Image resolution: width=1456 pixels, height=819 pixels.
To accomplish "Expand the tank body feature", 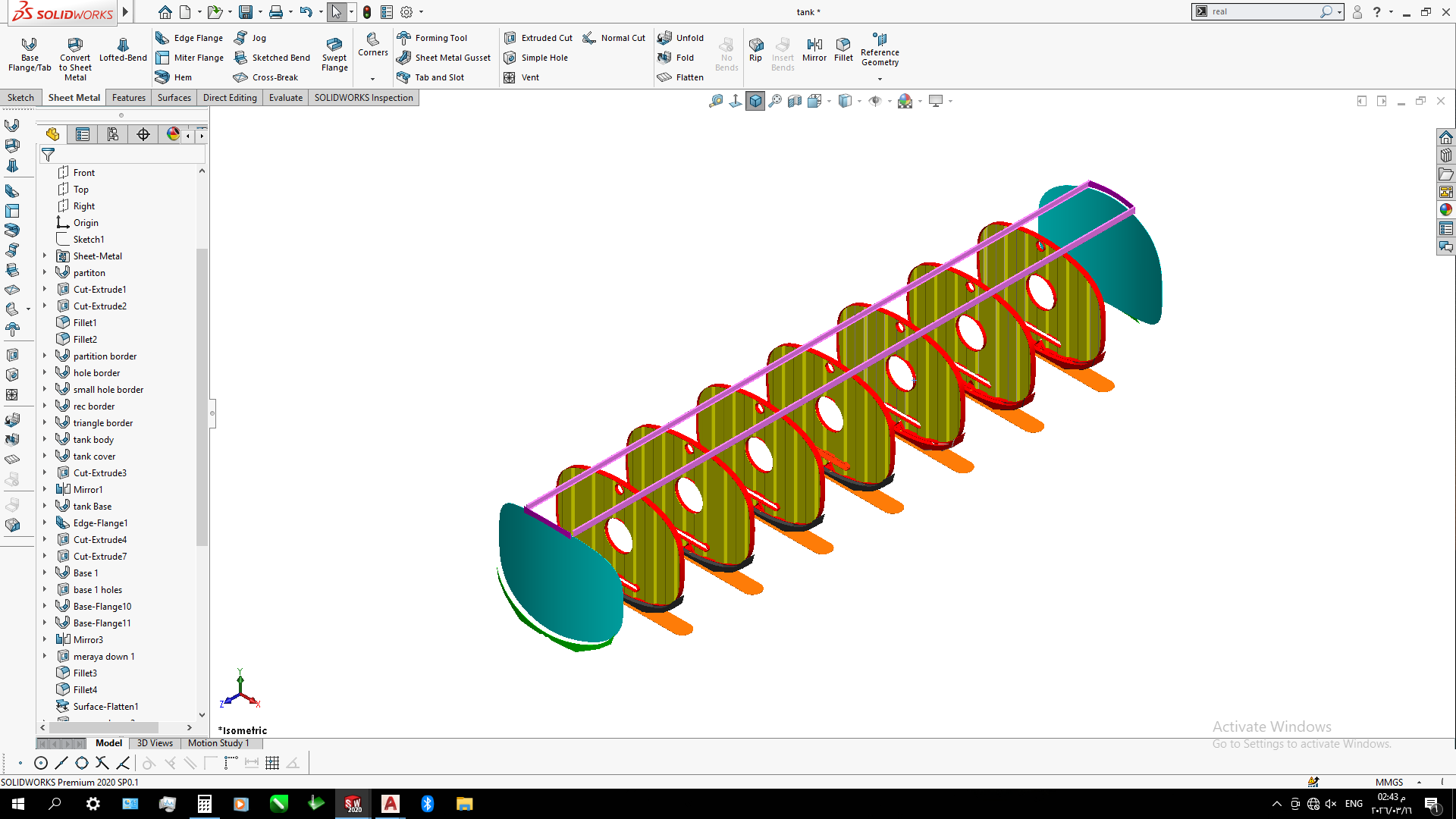I will click(x=45, y=440).
